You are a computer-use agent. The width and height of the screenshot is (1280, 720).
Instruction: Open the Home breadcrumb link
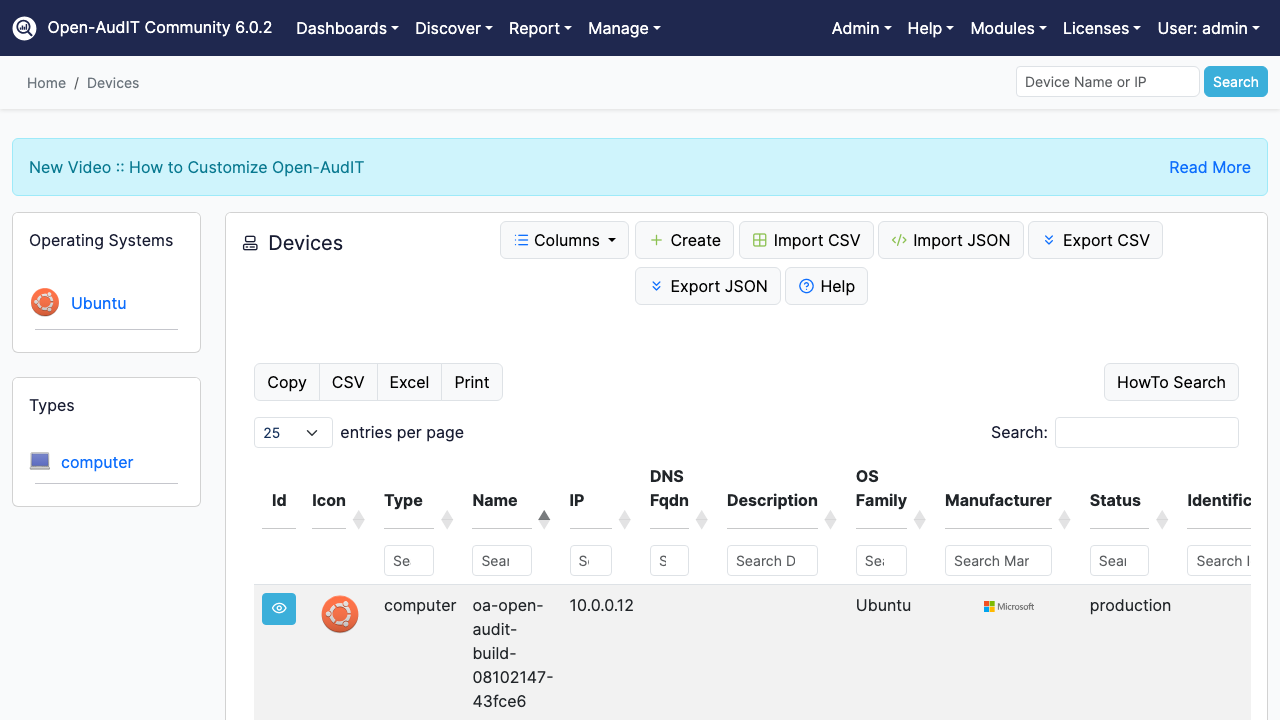[46, 83]
